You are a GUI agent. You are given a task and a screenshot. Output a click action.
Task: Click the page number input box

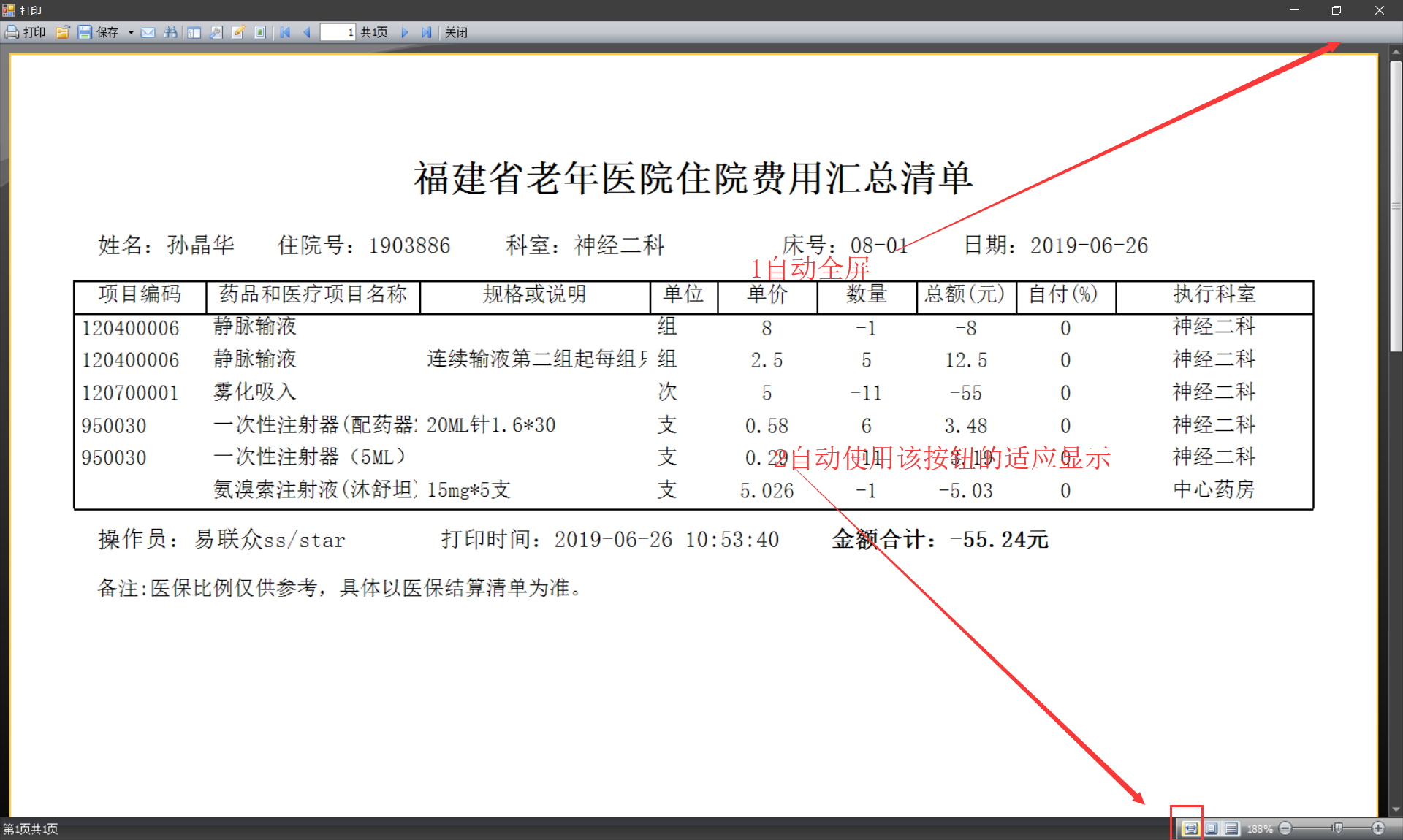pos(338,32)
